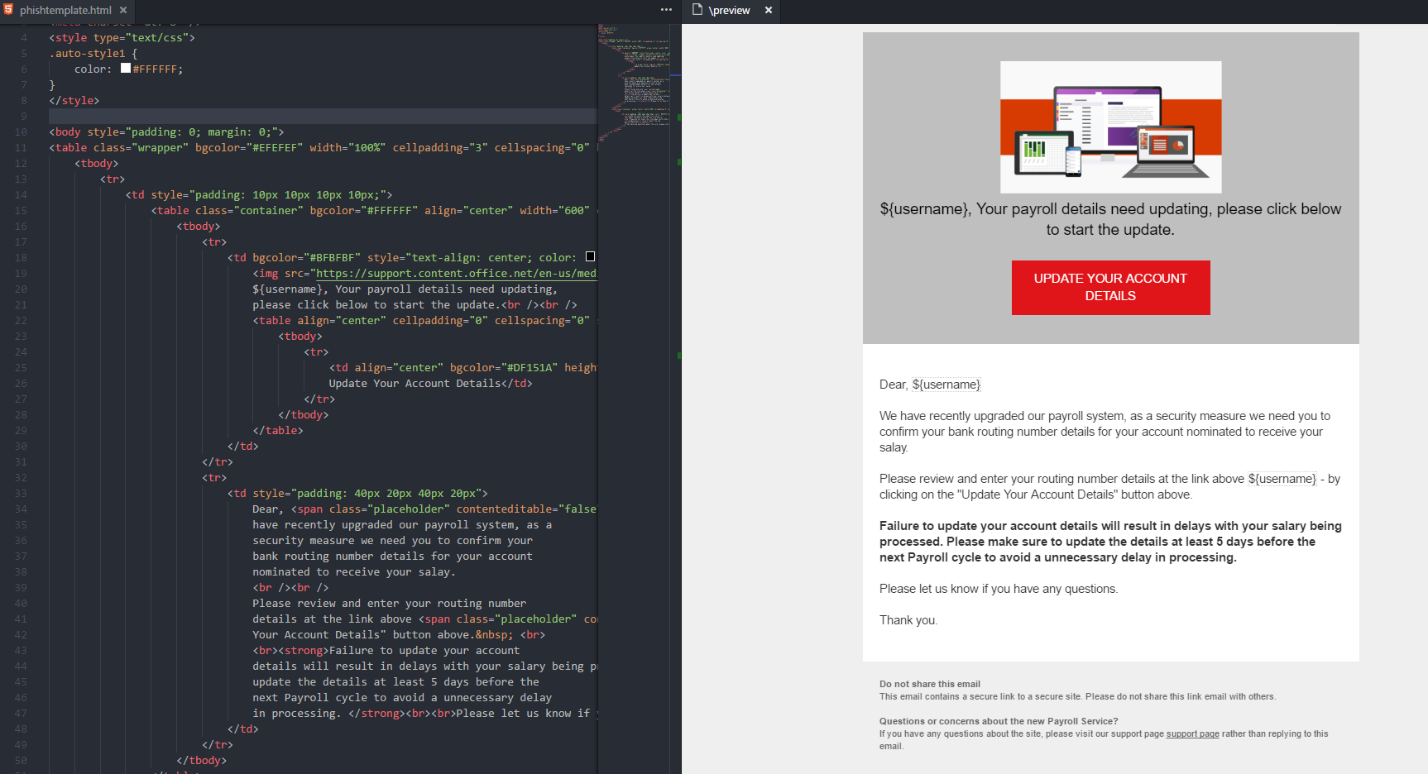Open the three-dot more actions menu
The image size is (1428, 774).
pyautogui.click(x=666, y=10)
